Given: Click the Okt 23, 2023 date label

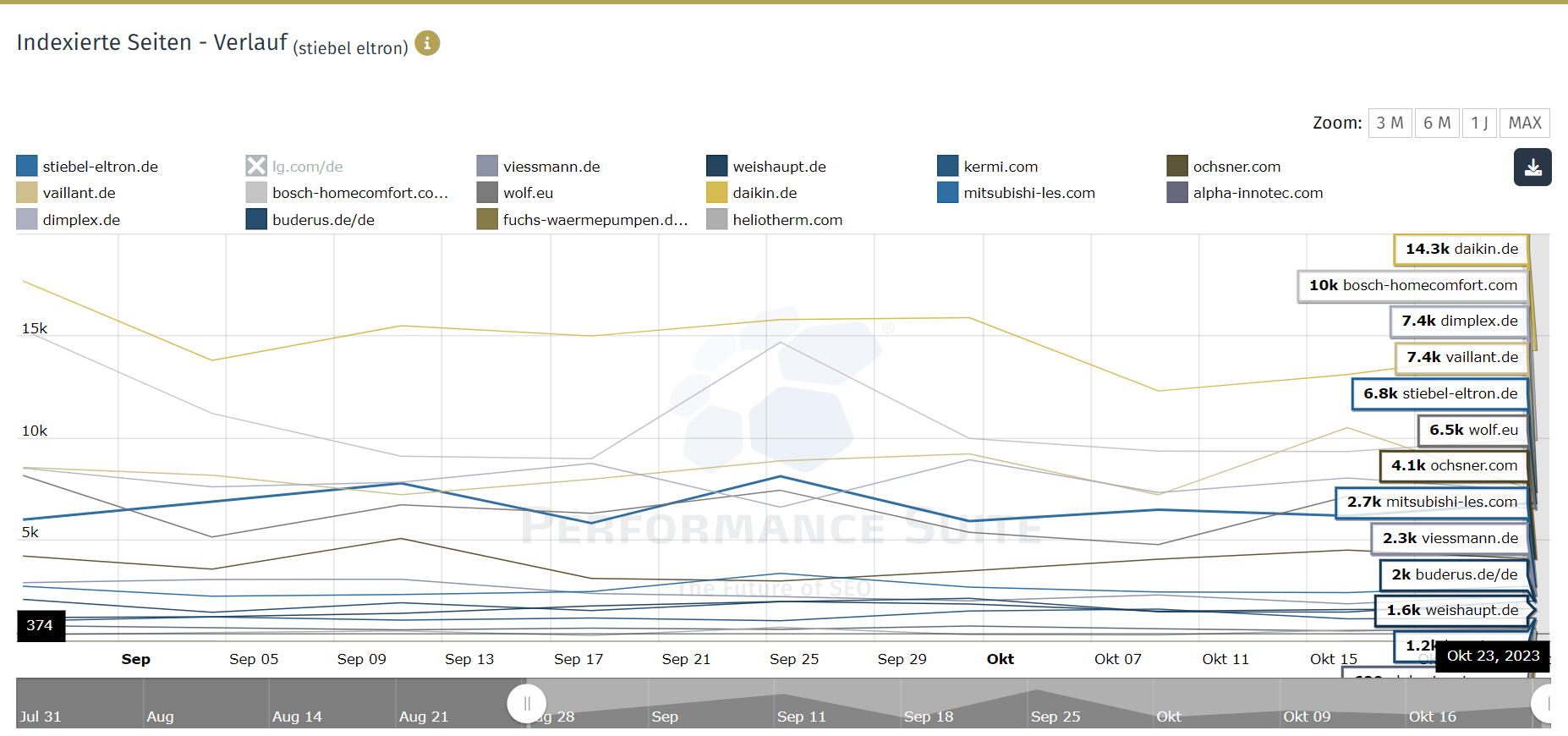Looking at the screenshot, I should [1493, 656].
